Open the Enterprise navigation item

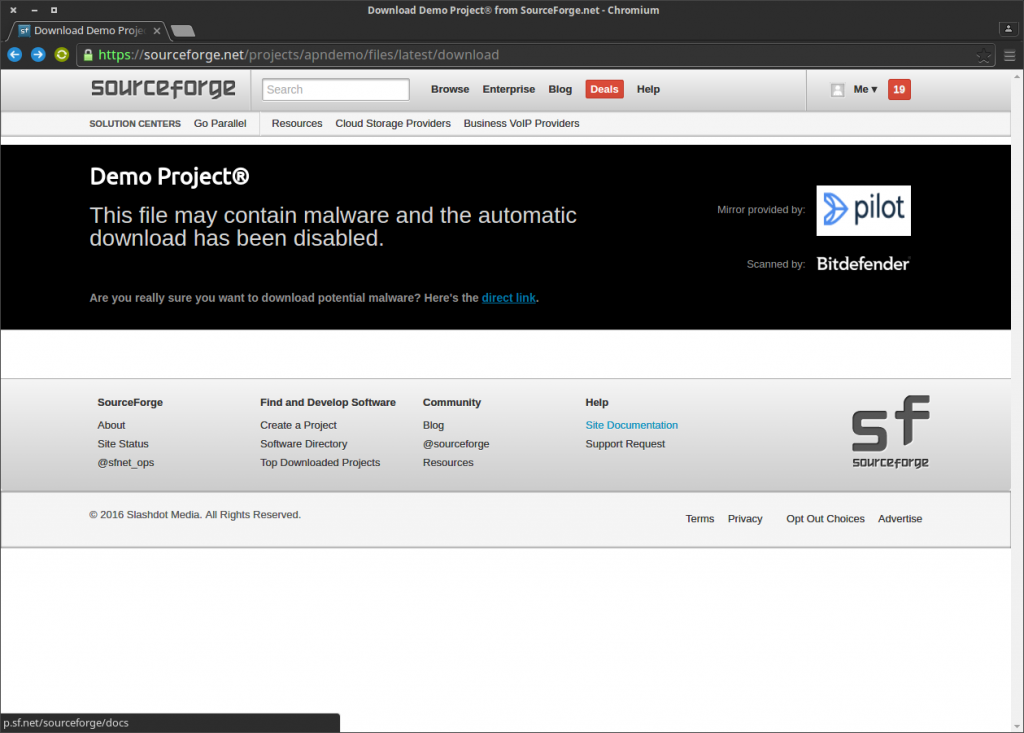[509, 90]
